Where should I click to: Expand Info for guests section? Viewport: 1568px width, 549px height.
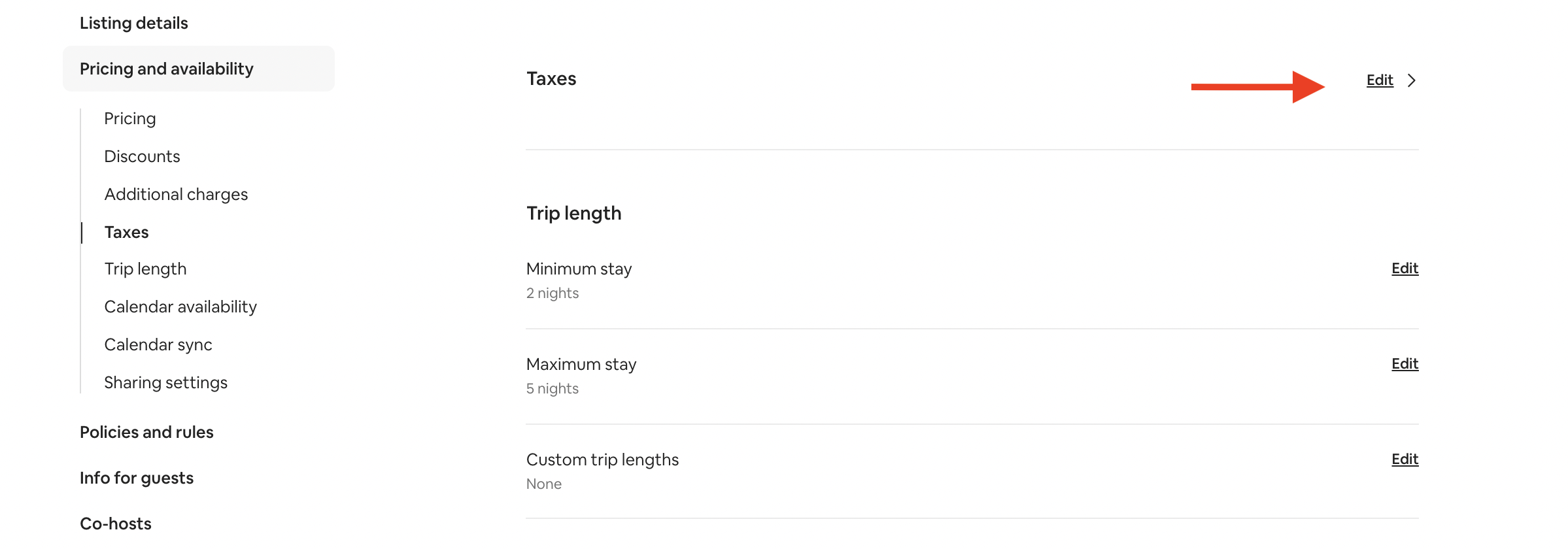137,478
